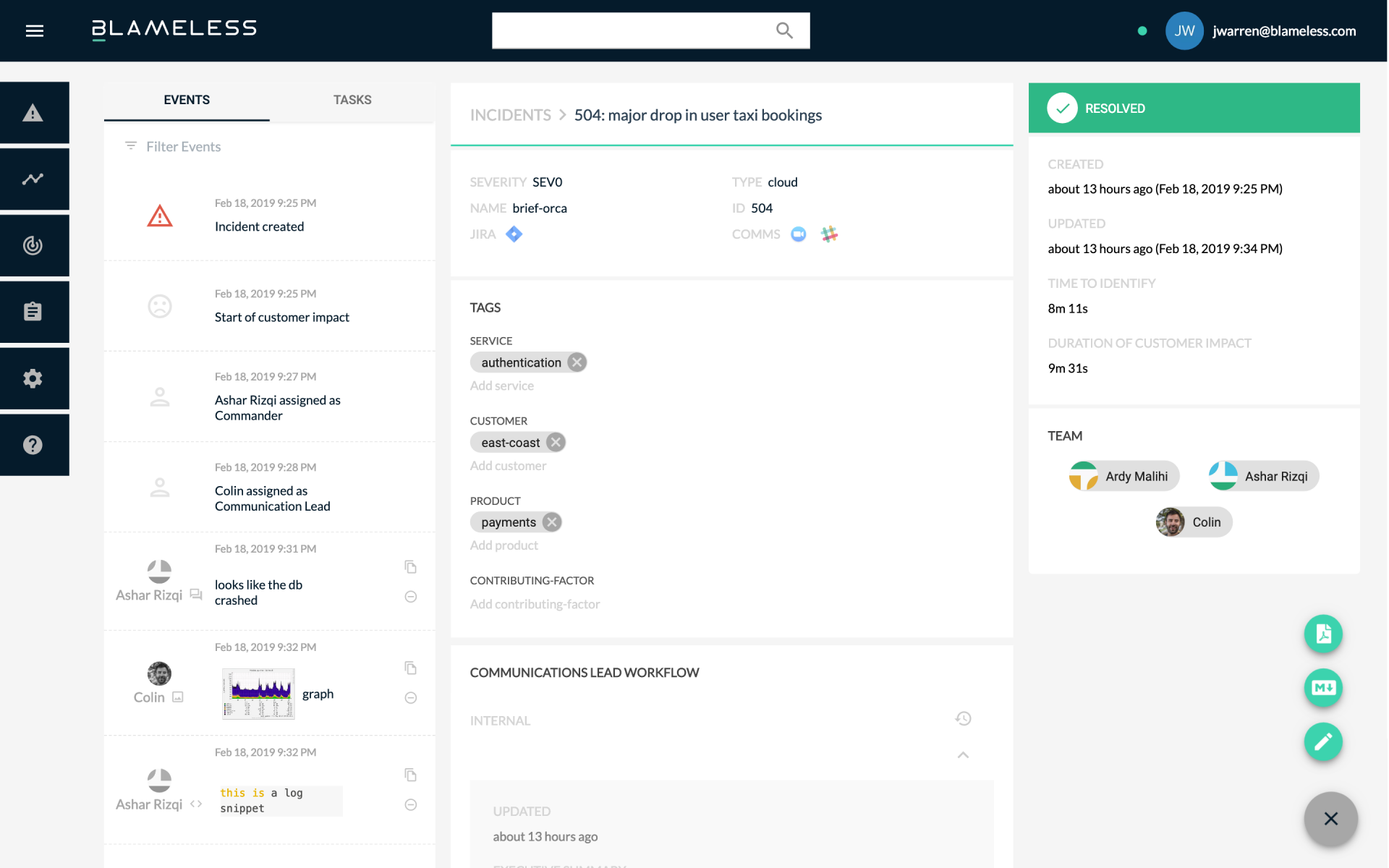This screenshot has width=1389, height=868.
Task: Go back to INCIDENTS breadcrumb
Action: [x=511, y=115]
